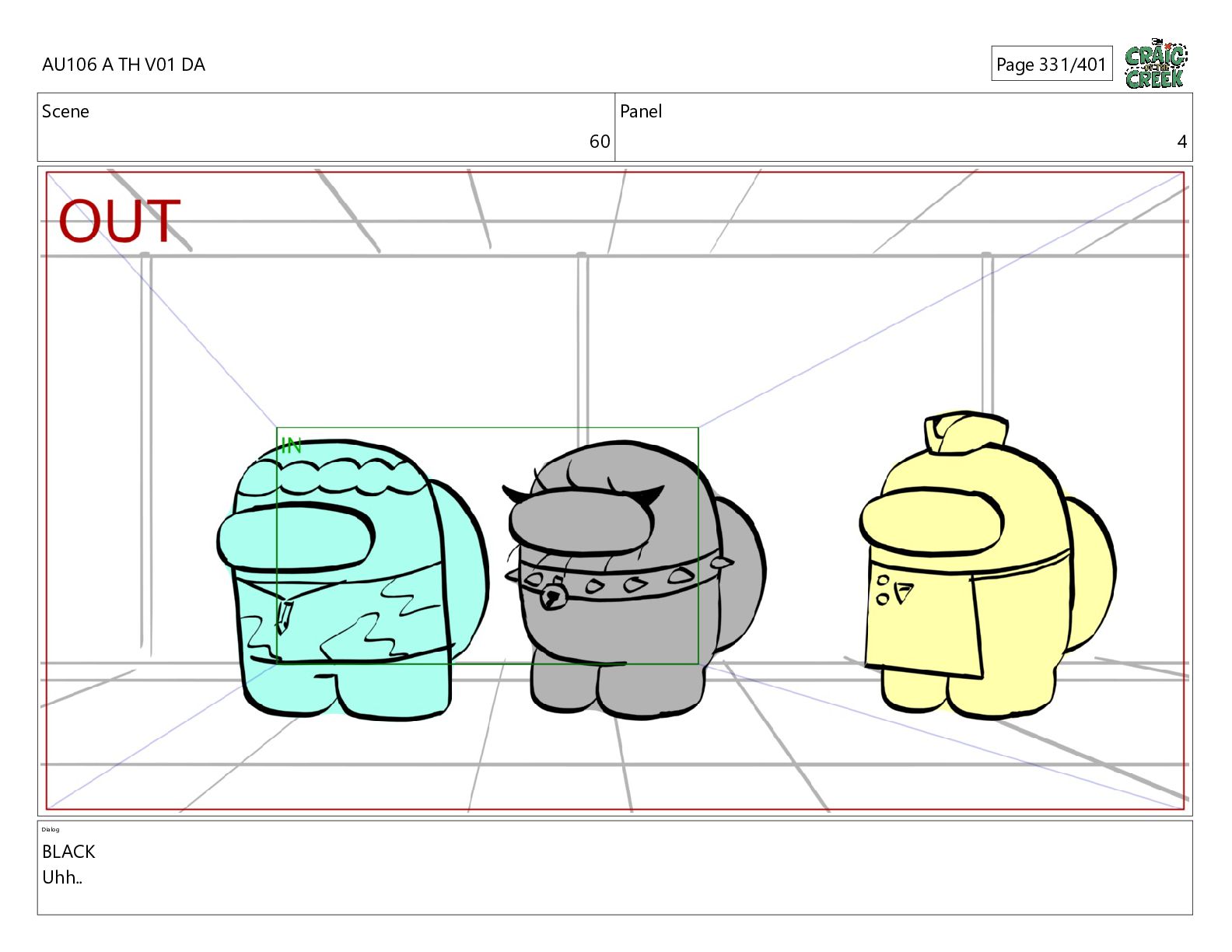Click the cyan crewmate character
1232x952 pixels.
tap(342, 614)
